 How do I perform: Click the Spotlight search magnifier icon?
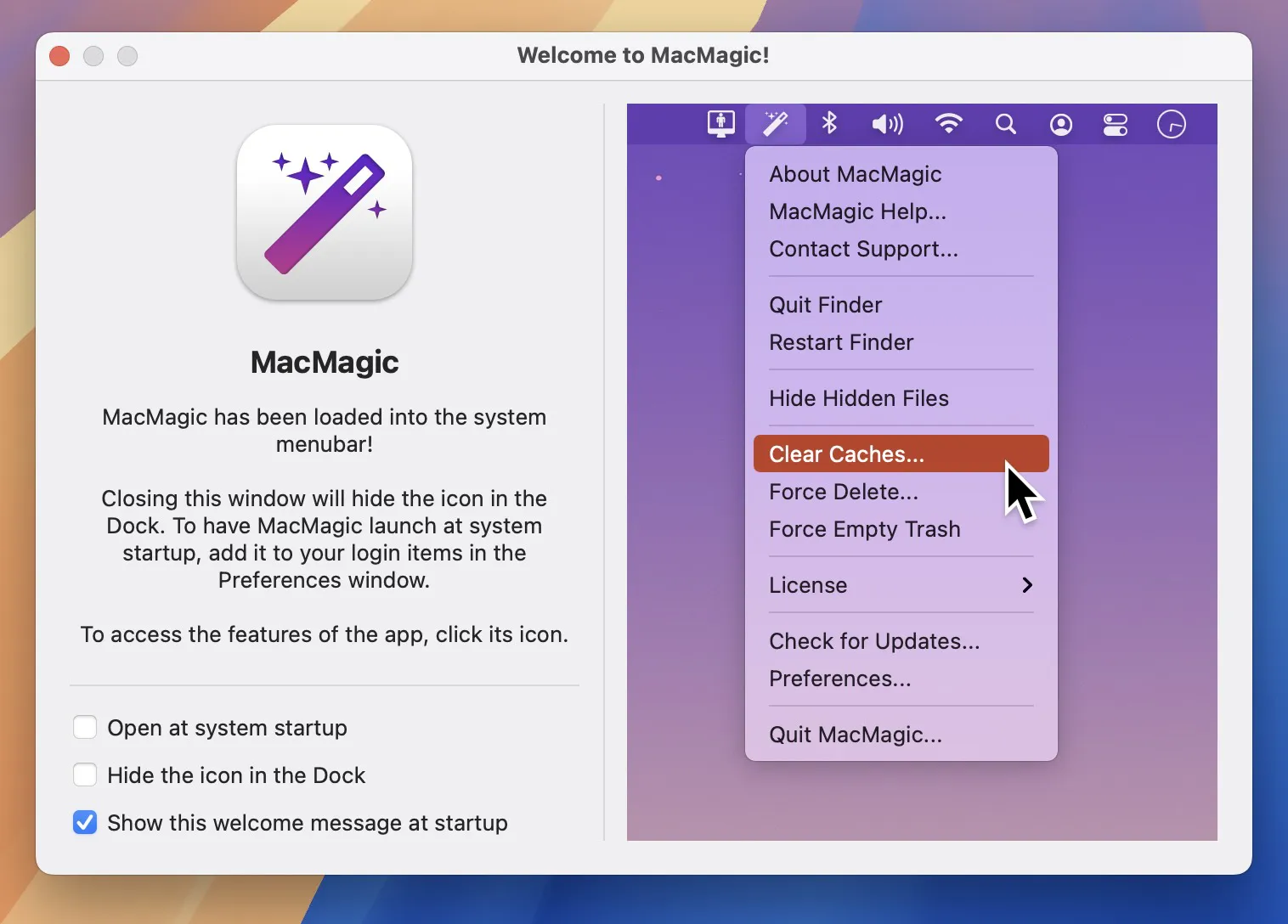click(1006, 125)
